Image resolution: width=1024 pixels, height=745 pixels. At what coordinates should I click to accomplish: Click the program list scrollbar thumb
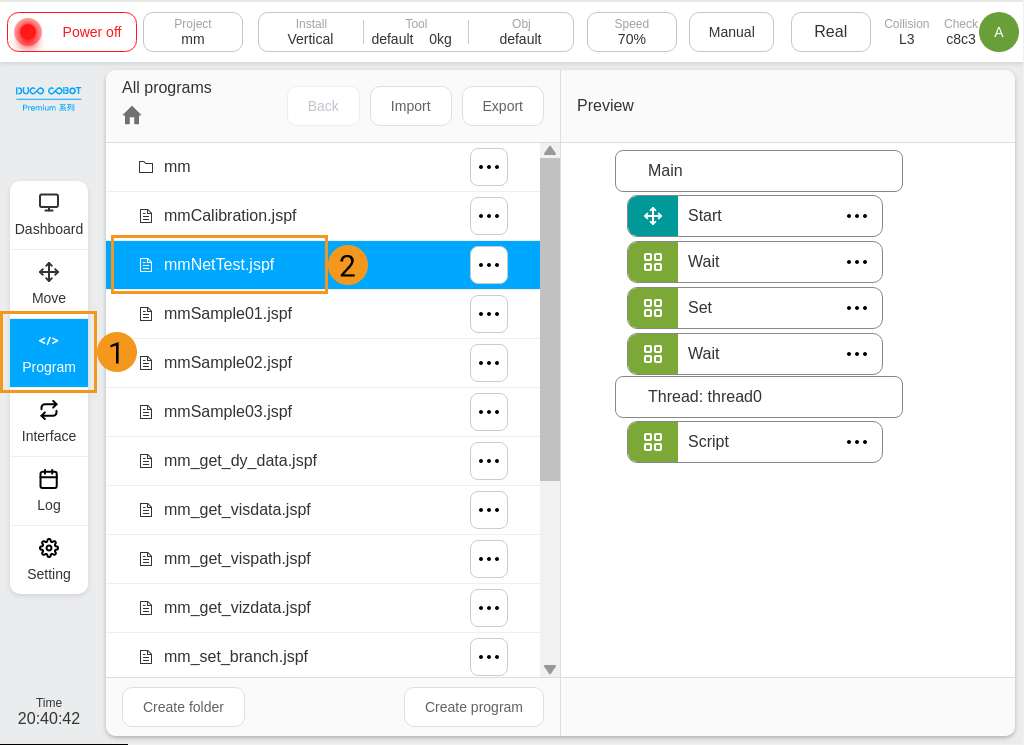[550, 319]
